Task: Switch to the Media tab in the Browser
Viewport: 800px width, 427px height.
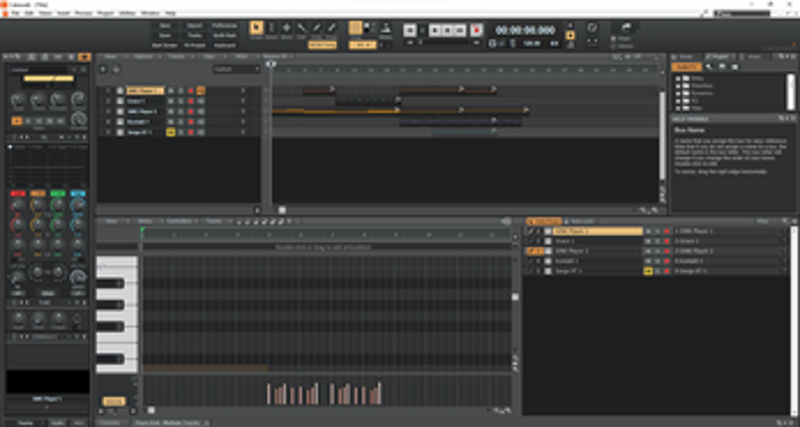Action: click(x=686, y=57)
